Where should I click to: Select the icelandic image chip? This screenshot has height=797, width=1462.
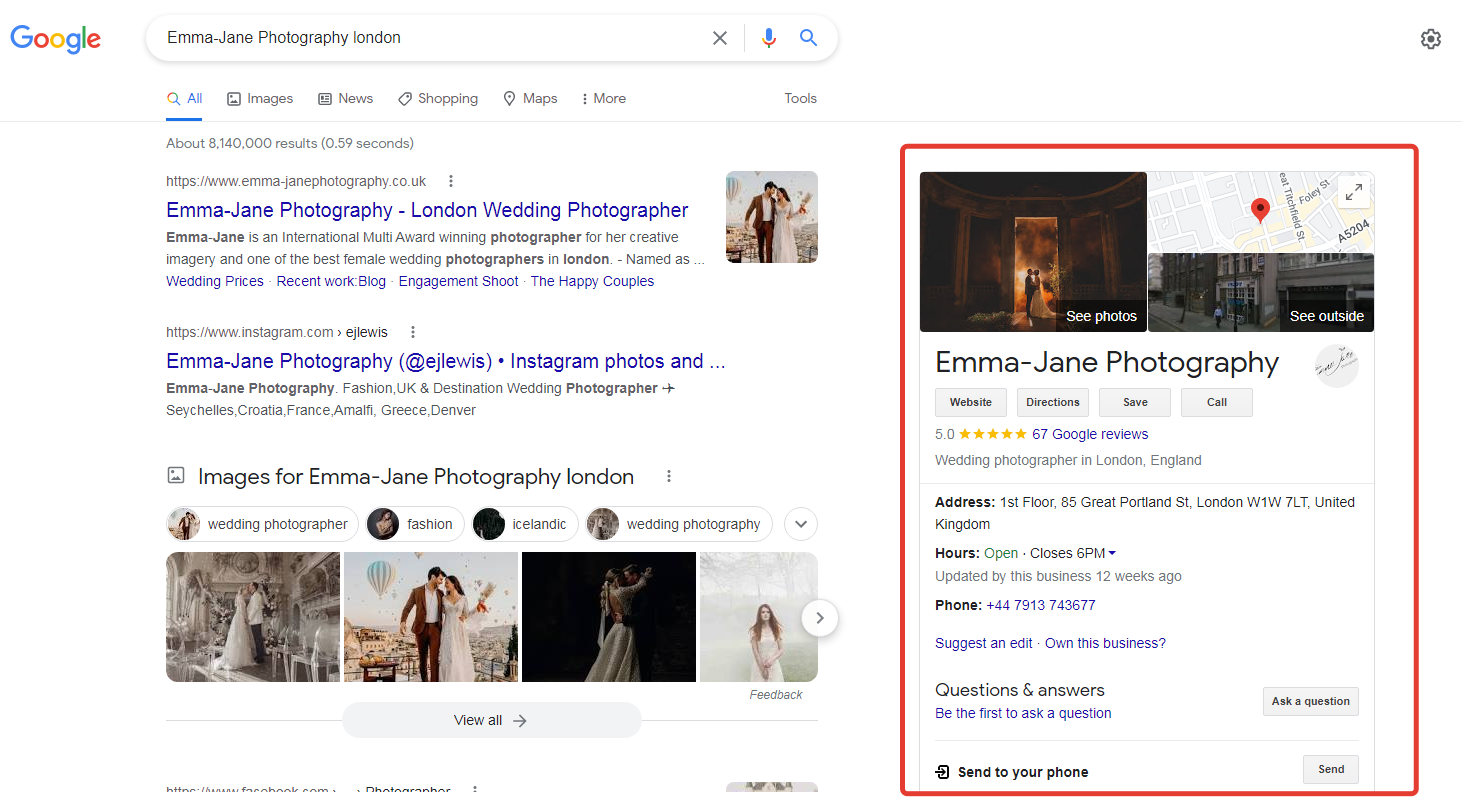(x=525, y=524)
